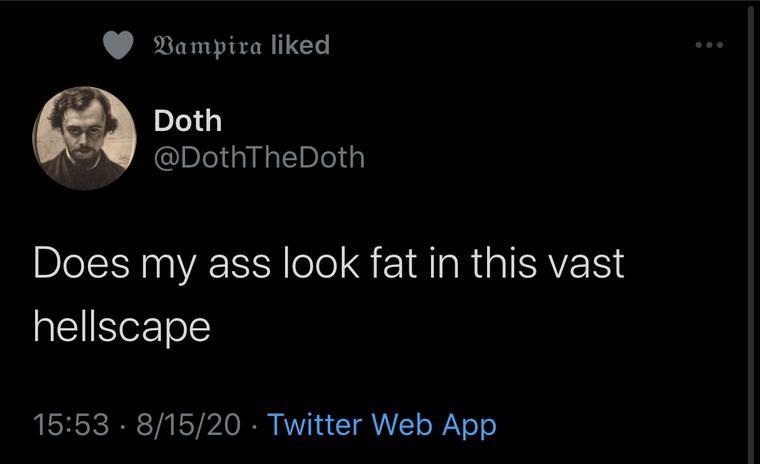Viewport: 760px width, 464px height.
Task: Open the @DothTheDoth handle
Action: coord(259,157)
